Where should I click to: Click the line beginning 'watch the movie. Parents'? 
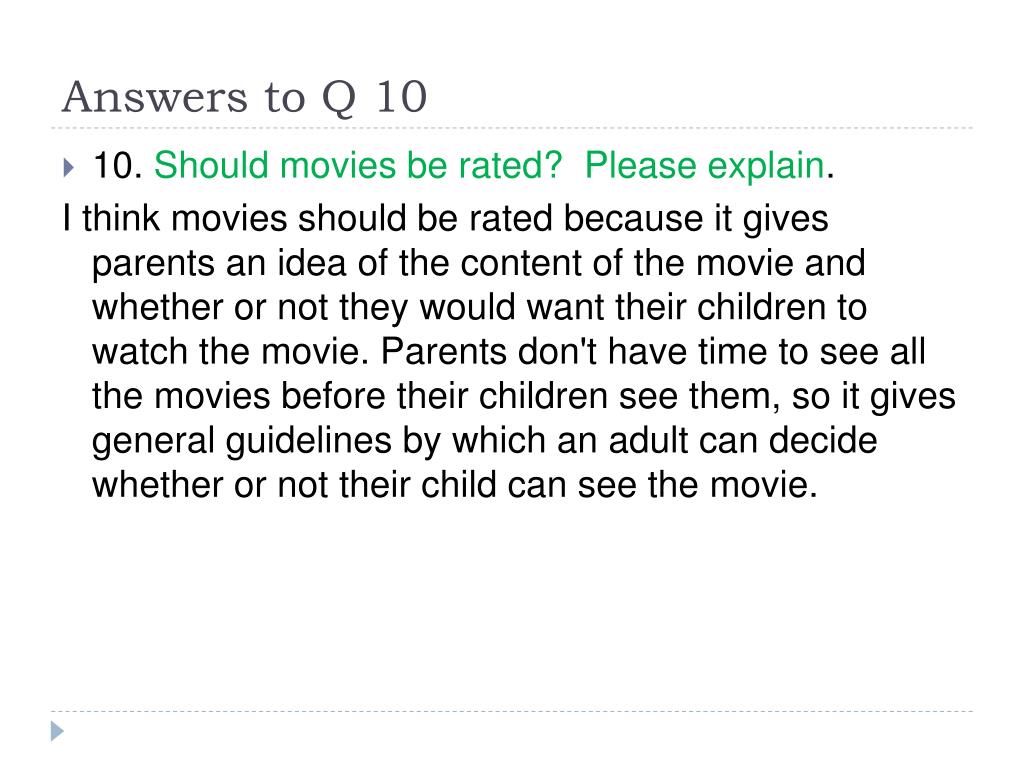[509, 351]
